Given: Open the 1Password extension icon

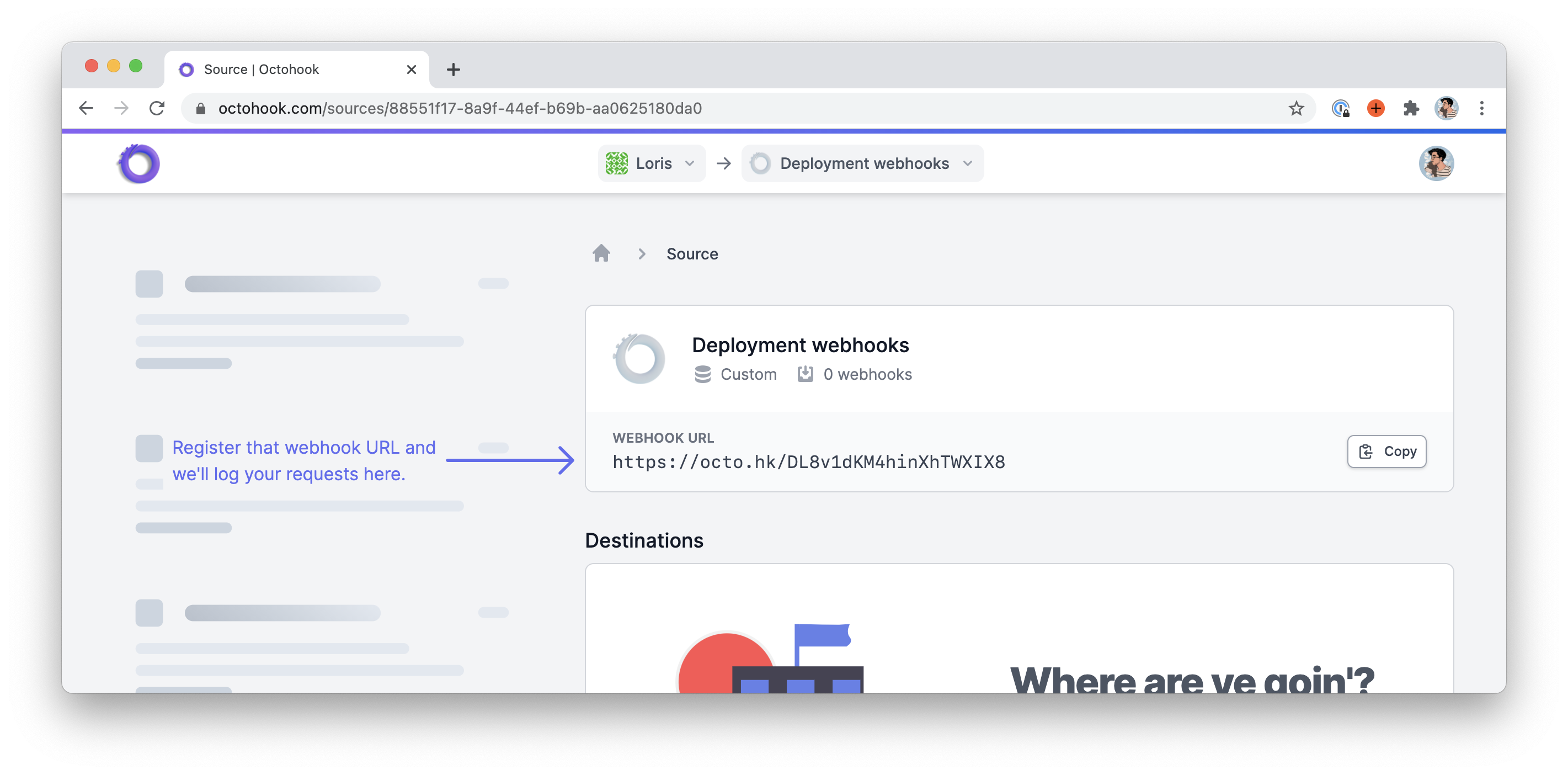Looking at the screenshot, I should click(1340, 108).
